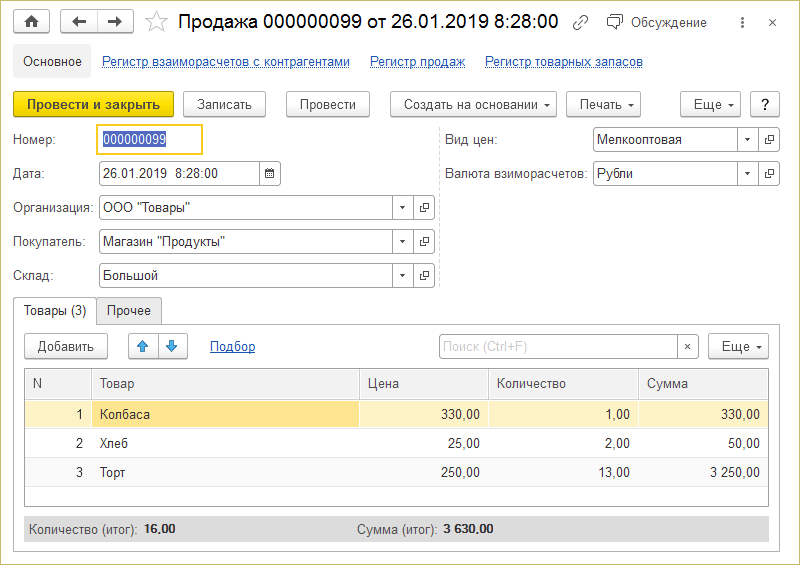The width and height of the screenshot is (800, 565).
Task: Select the Хлеб row cell
Action: point(226,443)
